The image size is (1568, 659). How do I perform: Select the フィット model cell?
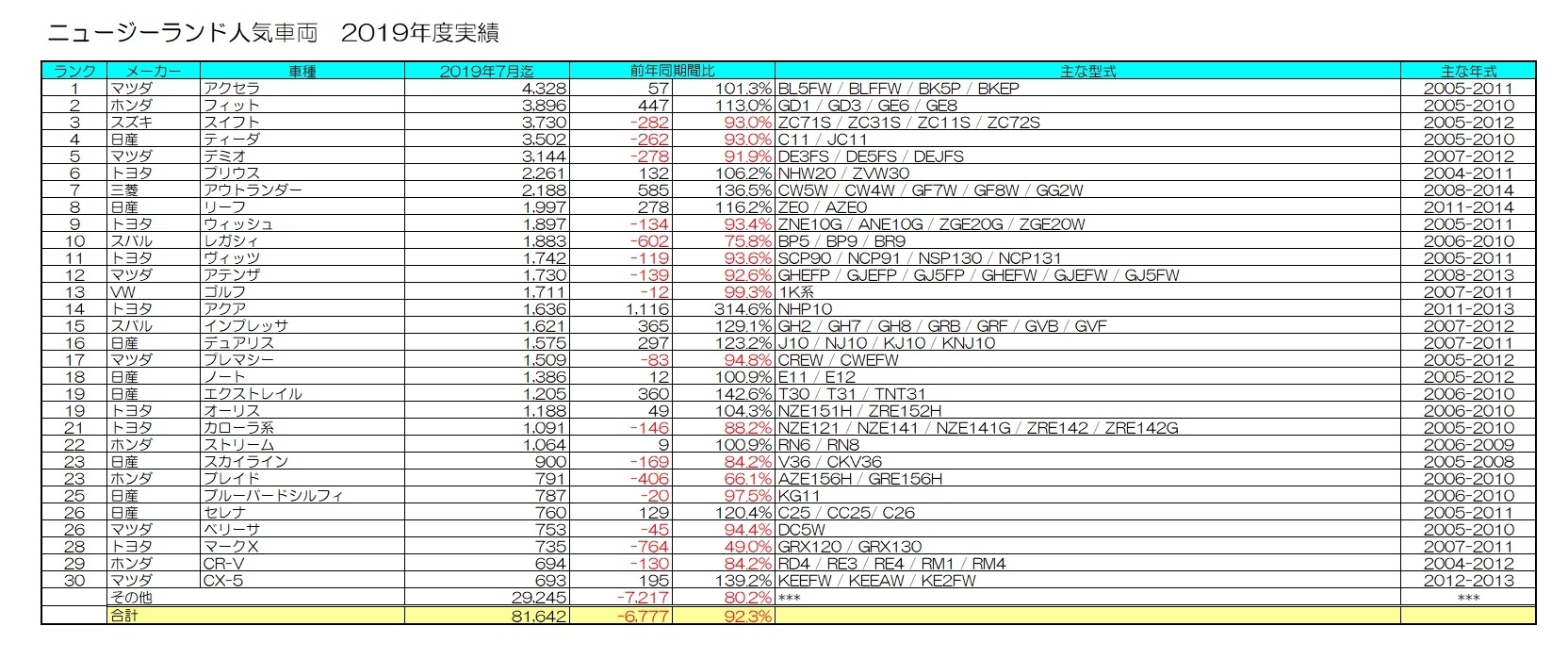click(x=302, y=105)
